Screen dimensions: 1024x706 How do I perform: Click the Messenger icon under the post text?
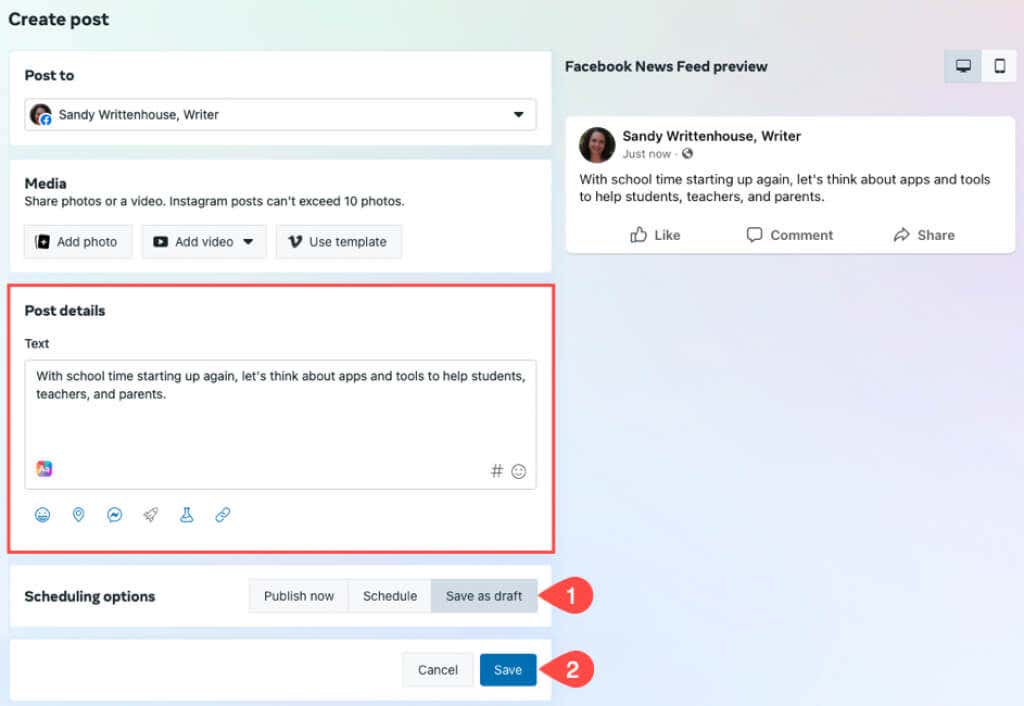(x=115, y=515)
